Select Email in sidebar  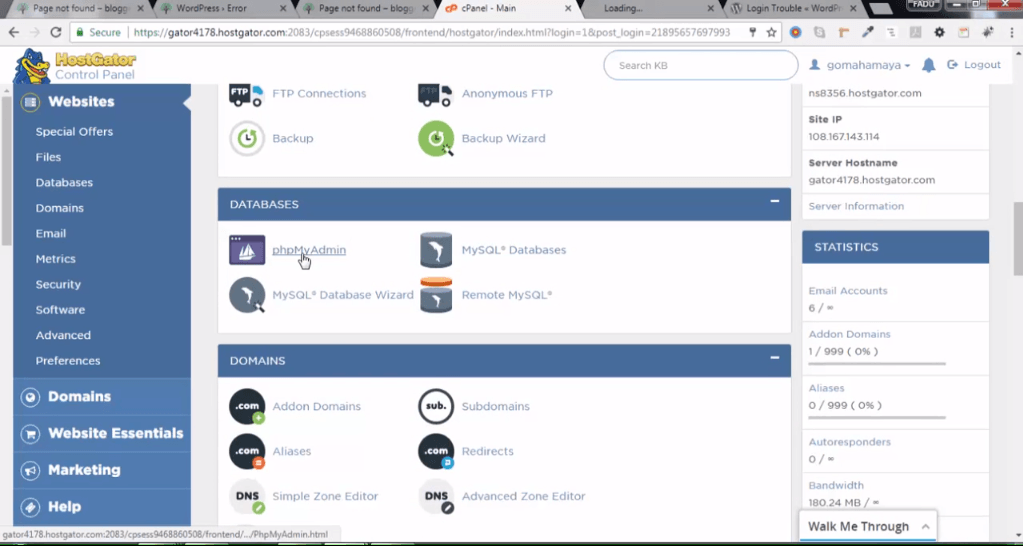click(x=51, y=234)
